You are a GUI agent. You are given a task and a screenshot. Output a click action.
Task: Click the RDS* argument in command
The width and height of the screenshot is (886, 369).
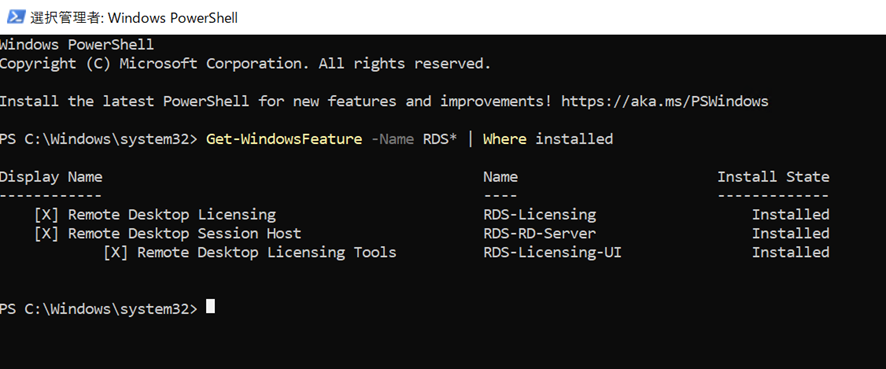[x=440, y=139]
